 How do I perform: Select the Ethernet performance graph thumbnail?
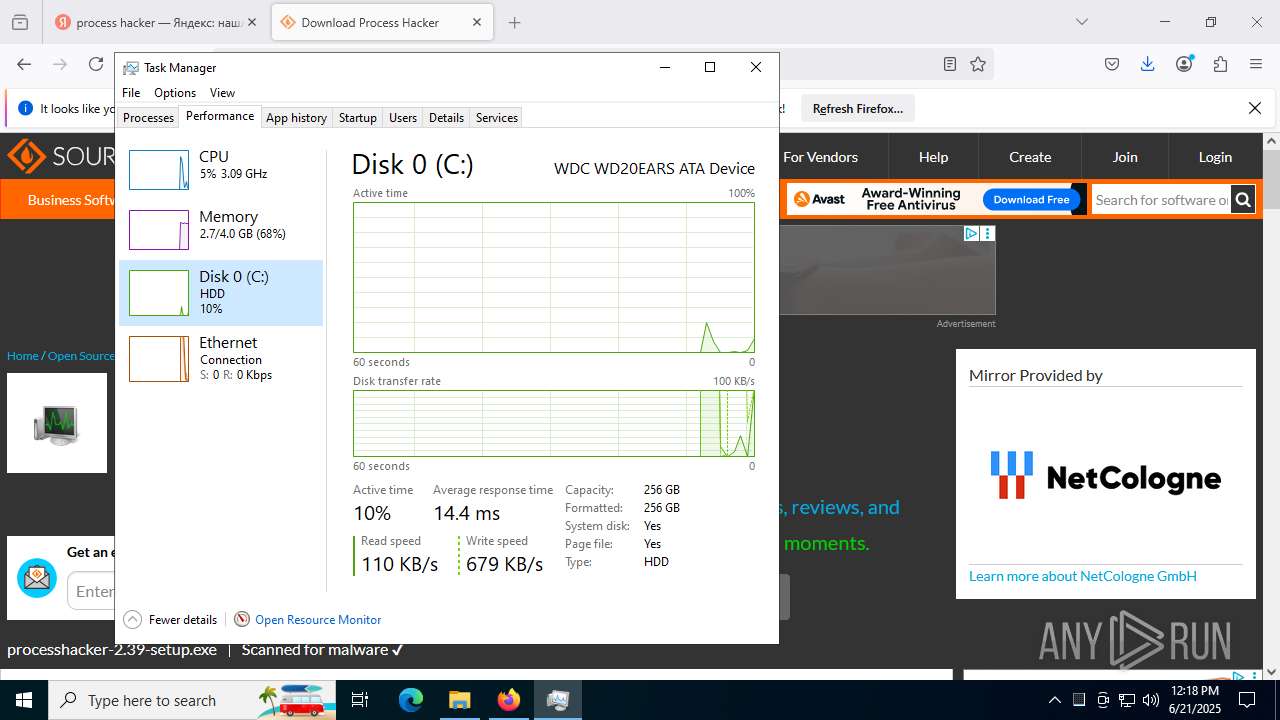[159, 359]
